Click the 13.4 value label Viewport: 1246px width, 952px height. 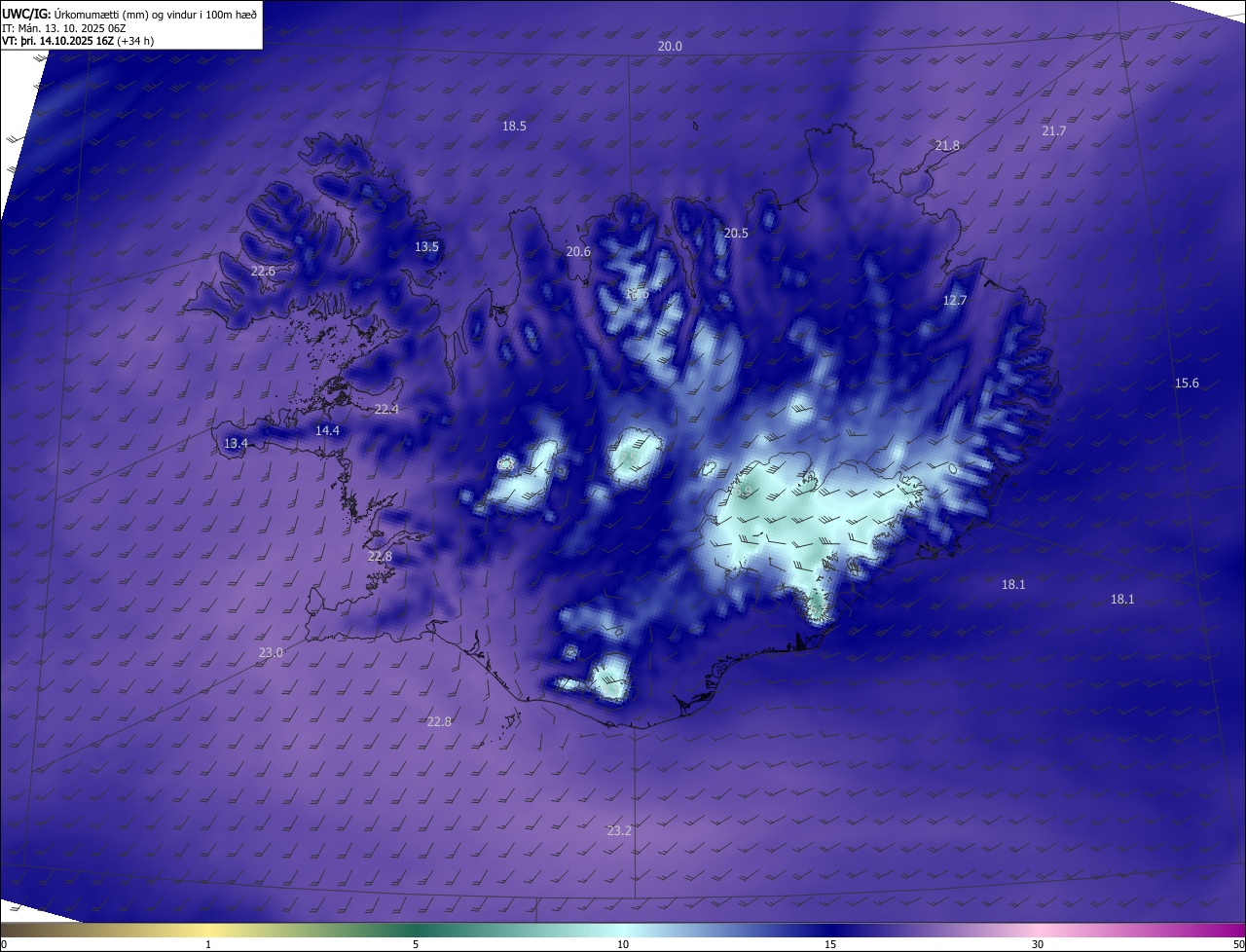point(236,444)
